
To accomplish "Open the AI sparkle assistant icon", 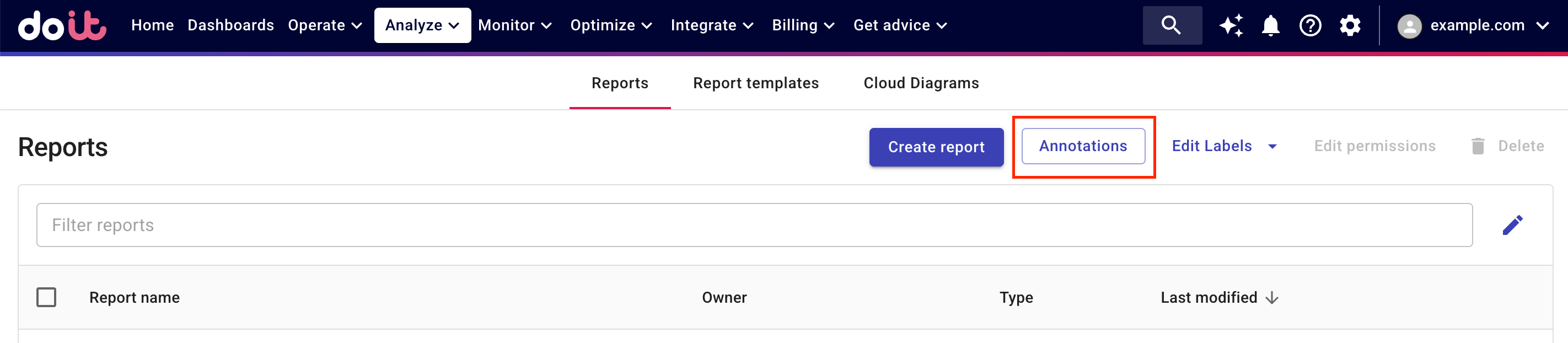I will [x=1231, y=25].
